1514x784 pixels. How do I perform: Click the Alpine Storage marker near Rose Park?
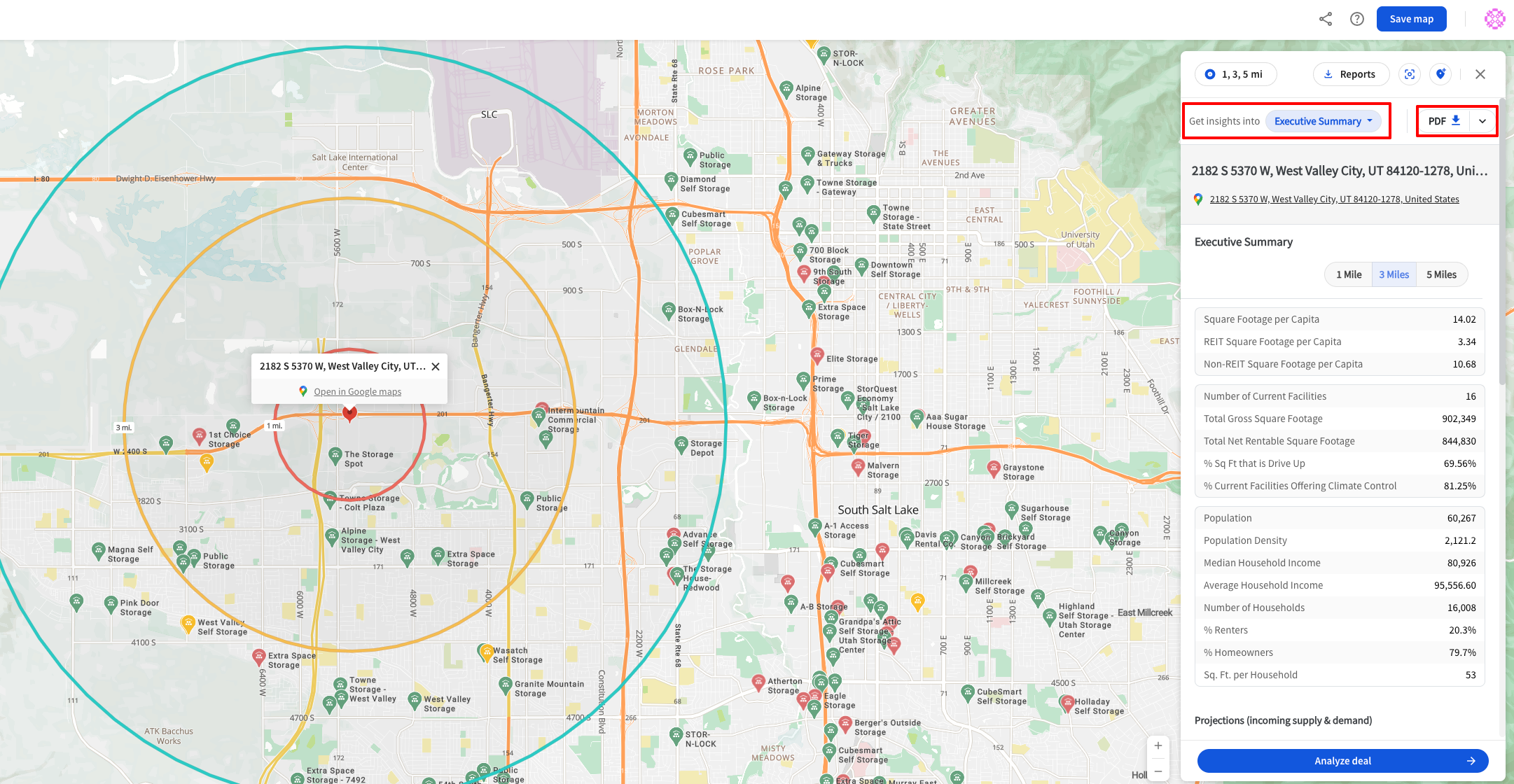click(x=786, y=89)
